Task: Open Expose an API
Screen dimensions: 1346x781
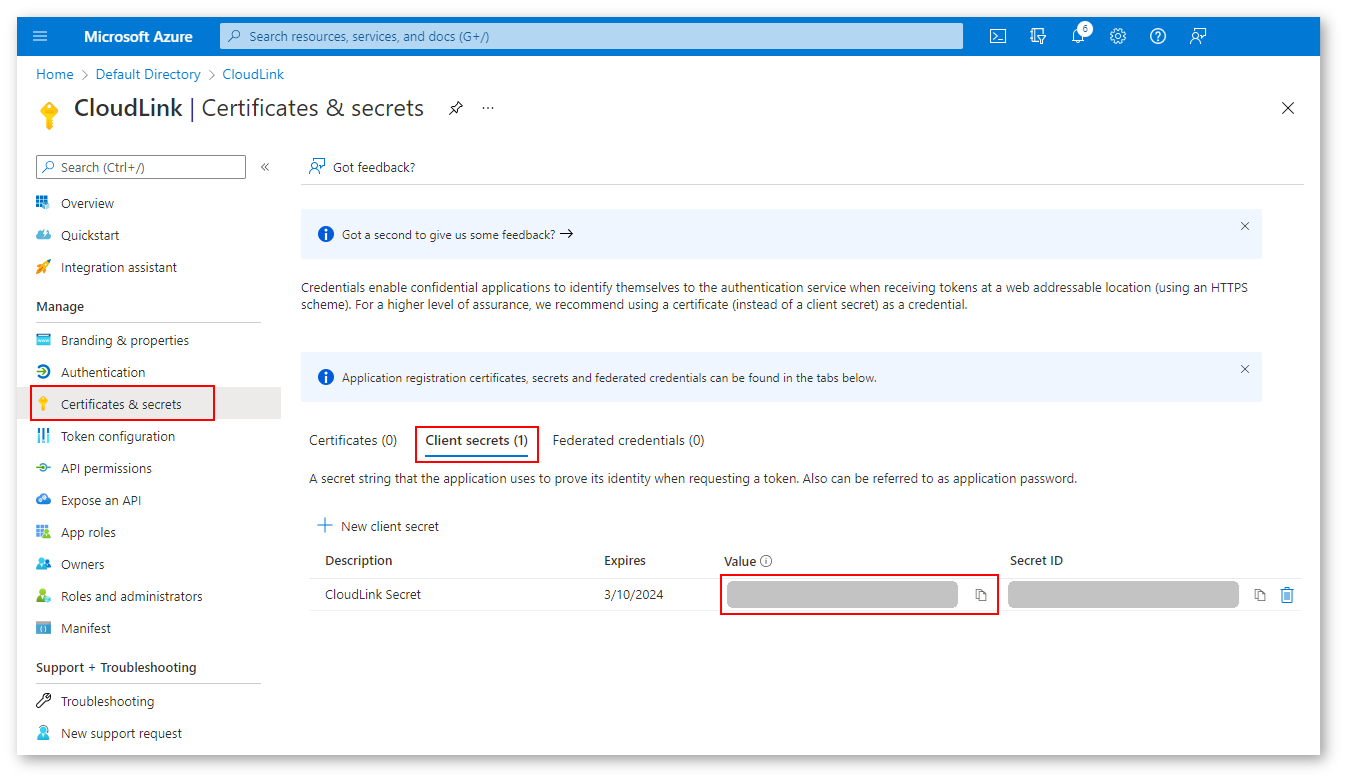Action: 101,500
